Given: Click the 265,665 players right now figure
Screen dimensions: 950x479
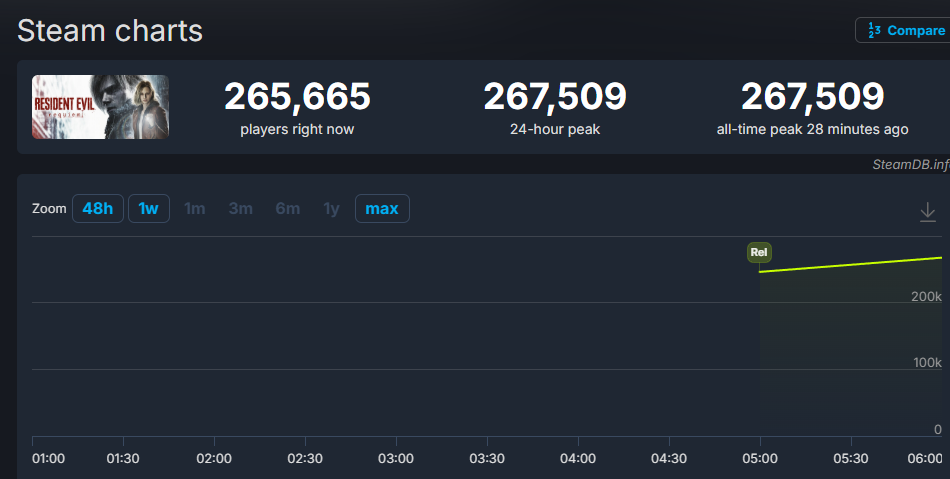Looking at the screenshot, I should pyautogui.click(x=297, y=97).
